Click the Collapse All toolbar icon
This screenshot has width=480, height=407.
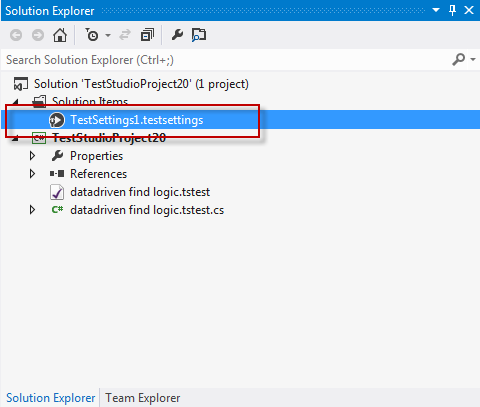147,35
